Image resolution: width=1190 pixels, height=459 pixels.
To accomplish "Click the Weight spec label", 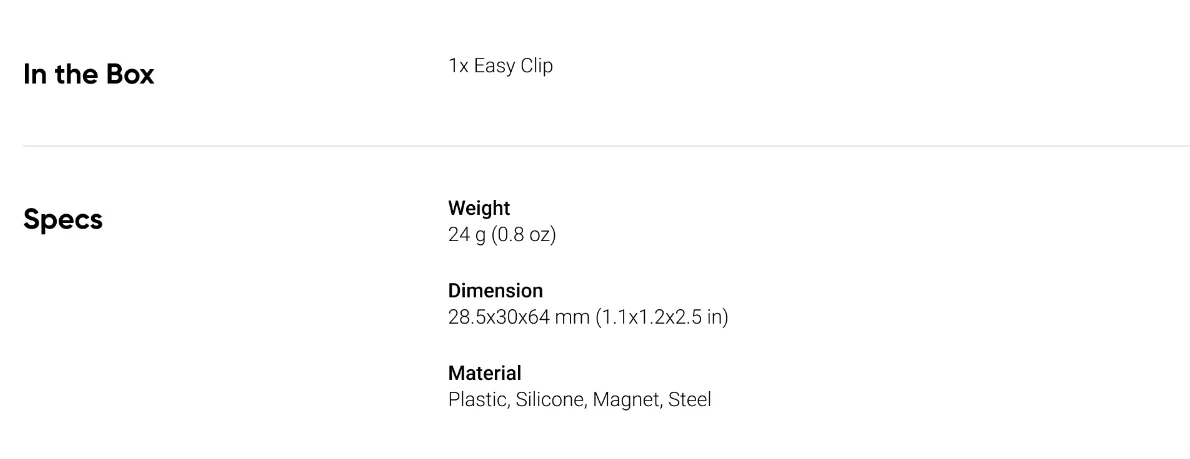I will pyautogui.click(x=479, y=208).
